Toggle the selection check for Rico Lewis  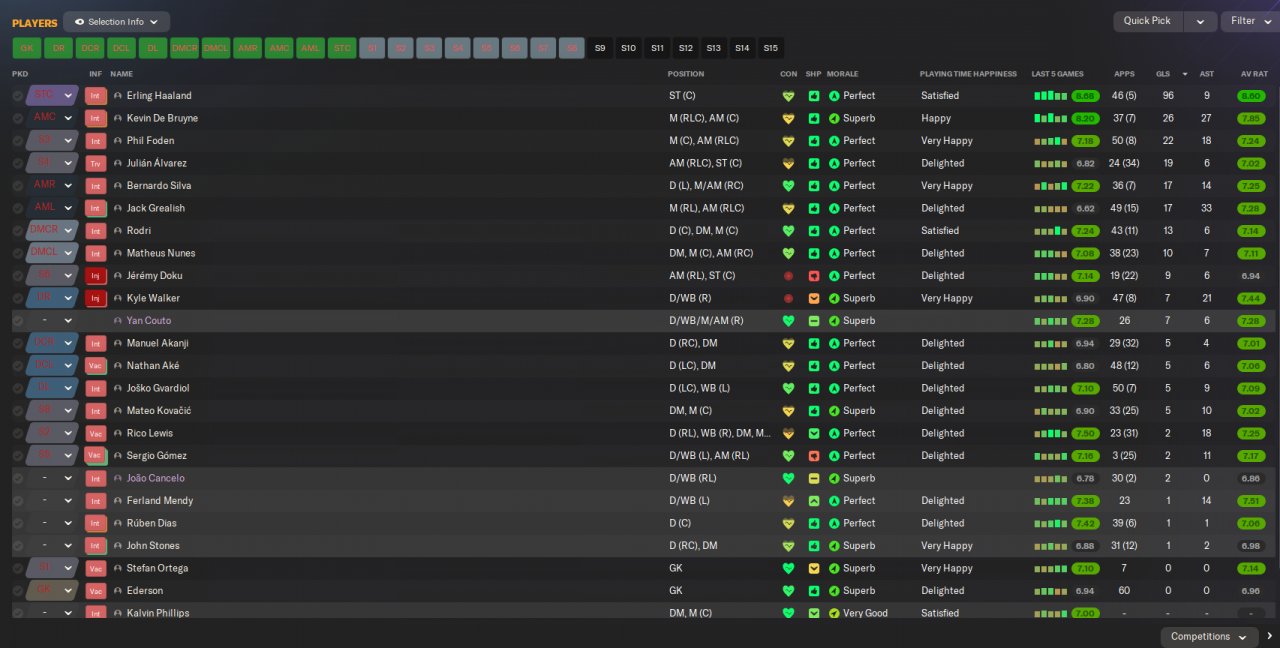click(x=18, y=433)
